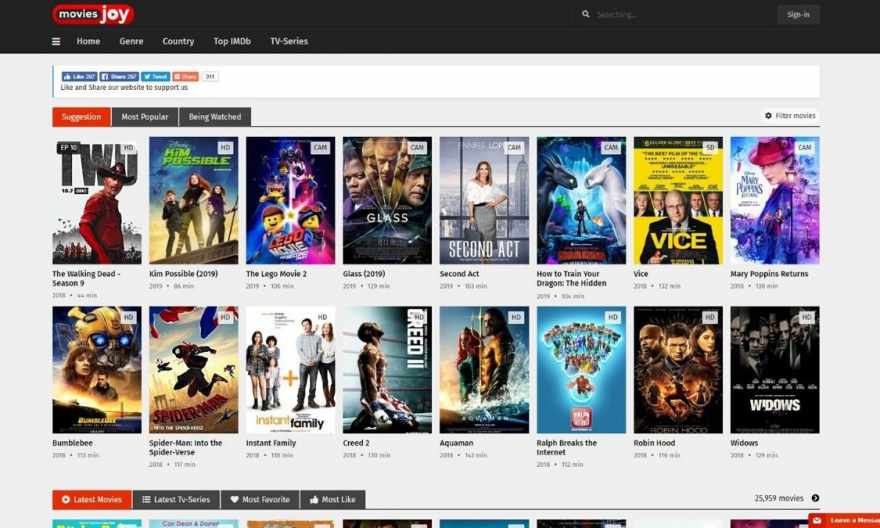Switch to Most Favorite tab
This screenshot has width=880, height=528.
pyautogui.click(x=260, y=499)
